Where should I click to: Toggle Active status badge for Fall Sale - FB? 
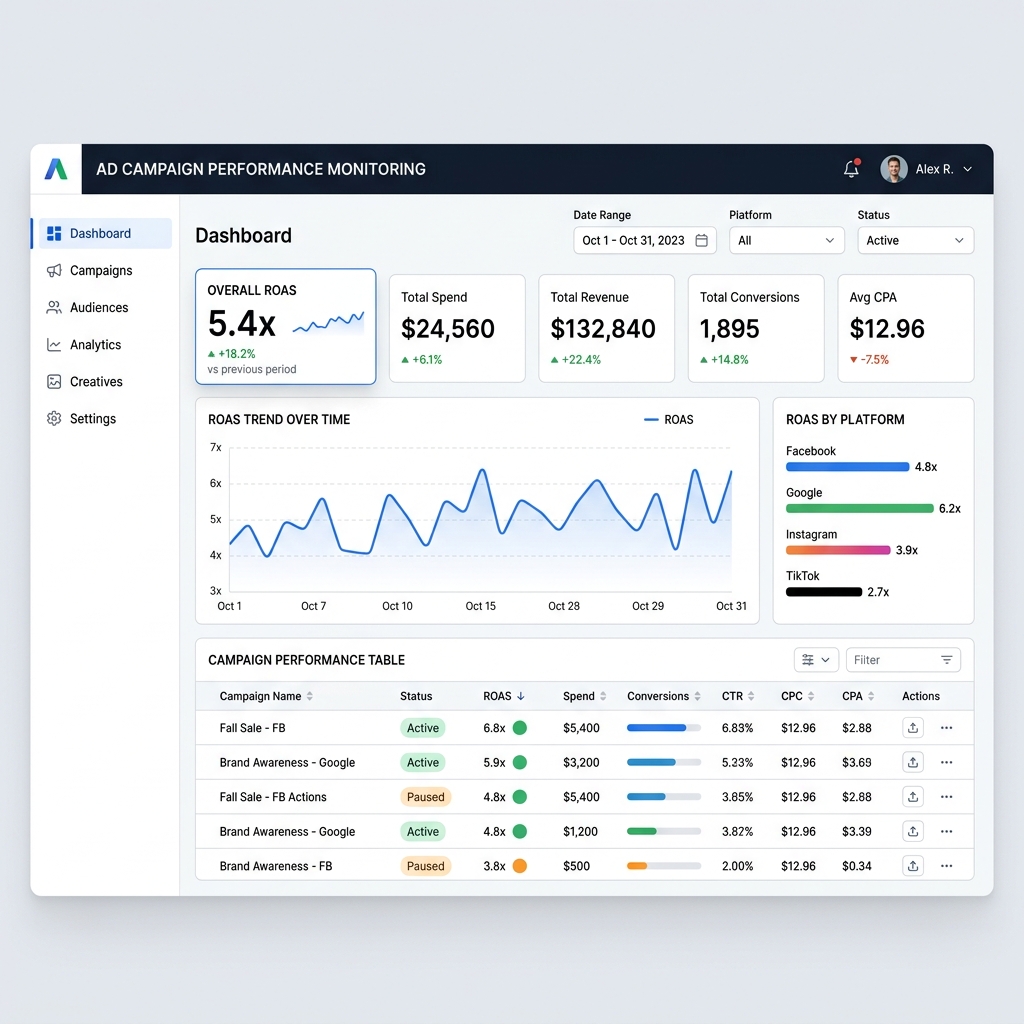(x=422, y=728)
